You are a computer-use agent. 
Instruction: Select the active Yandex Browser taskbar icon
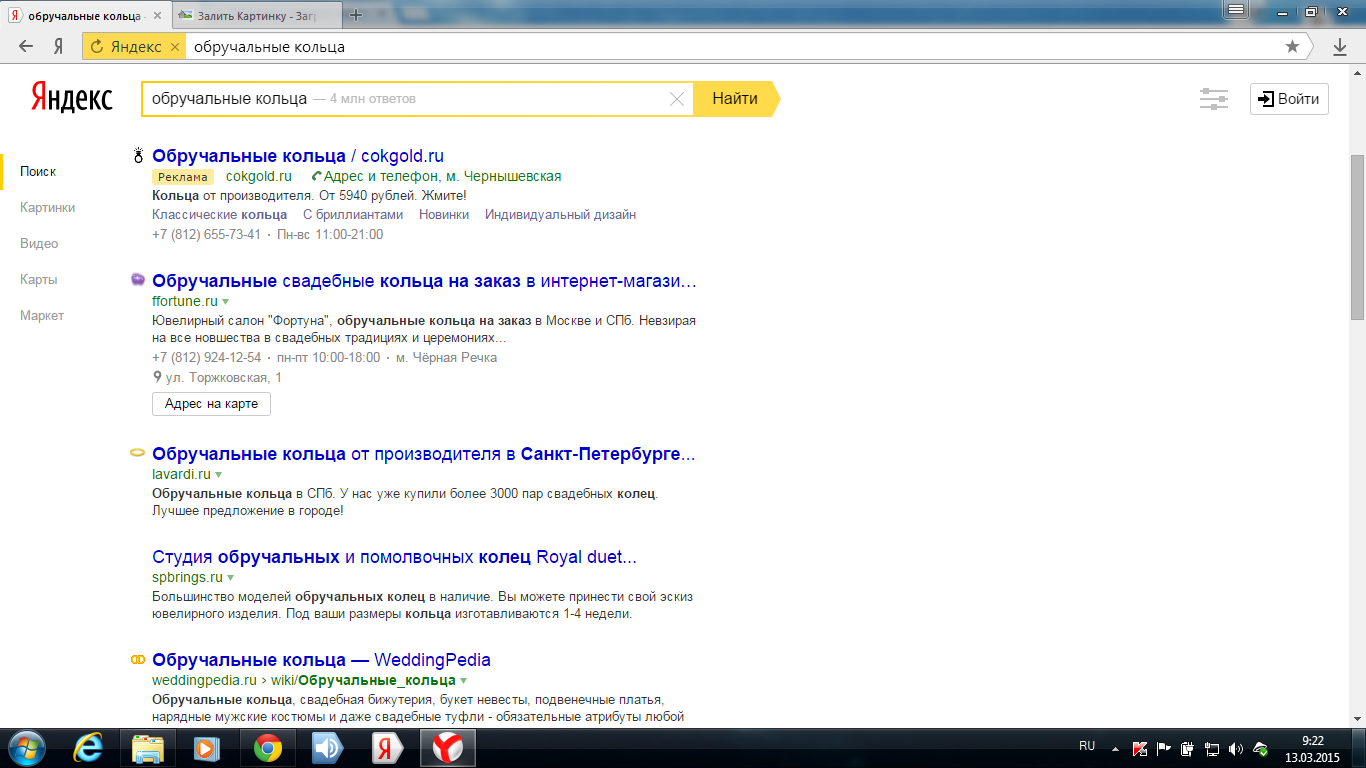pyautogui.click(x=447, y=748)
